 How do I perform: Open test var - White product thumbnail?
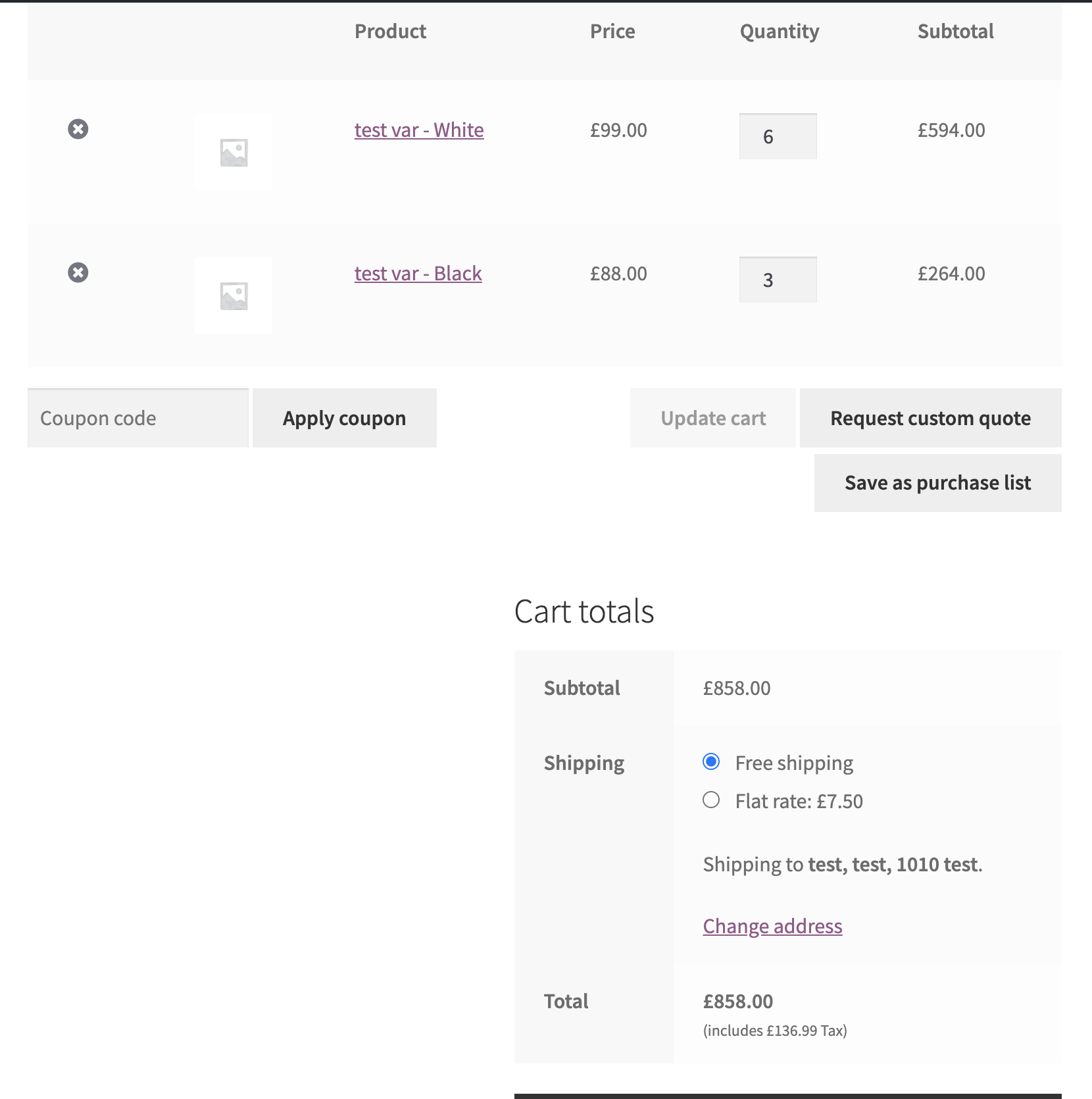(234, 152)
